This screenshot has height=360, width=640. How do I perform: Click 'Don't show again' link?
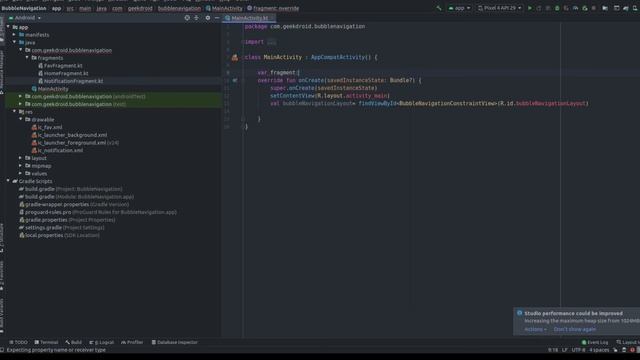tap(575, 329)
